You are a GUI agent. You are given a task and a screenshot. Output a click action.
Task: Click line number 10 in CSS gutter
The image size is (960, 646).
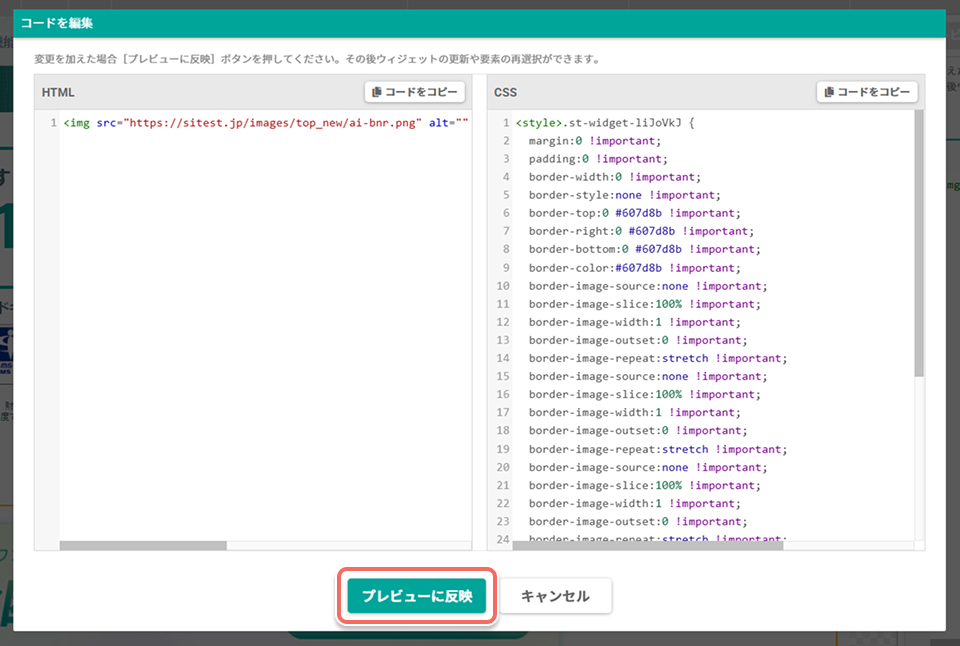click(503, 286)
